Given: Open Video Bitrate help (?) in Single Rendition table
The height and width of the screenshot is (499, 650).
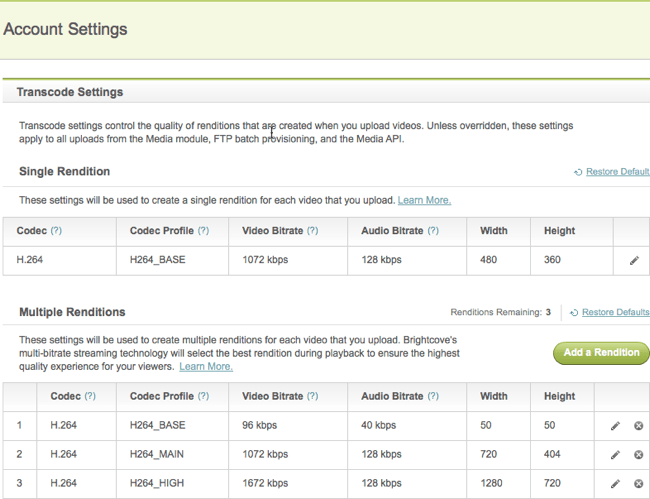Looking at the screenshot, I should click(313, 231).
